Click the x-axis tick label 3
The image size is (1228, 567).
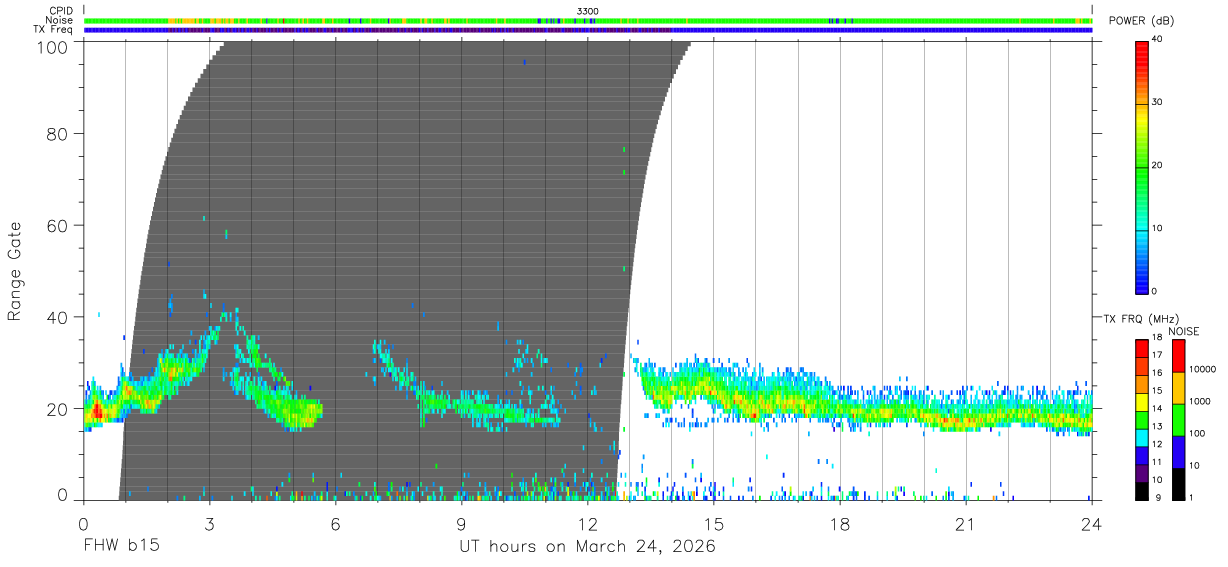[x=209, y=524]
